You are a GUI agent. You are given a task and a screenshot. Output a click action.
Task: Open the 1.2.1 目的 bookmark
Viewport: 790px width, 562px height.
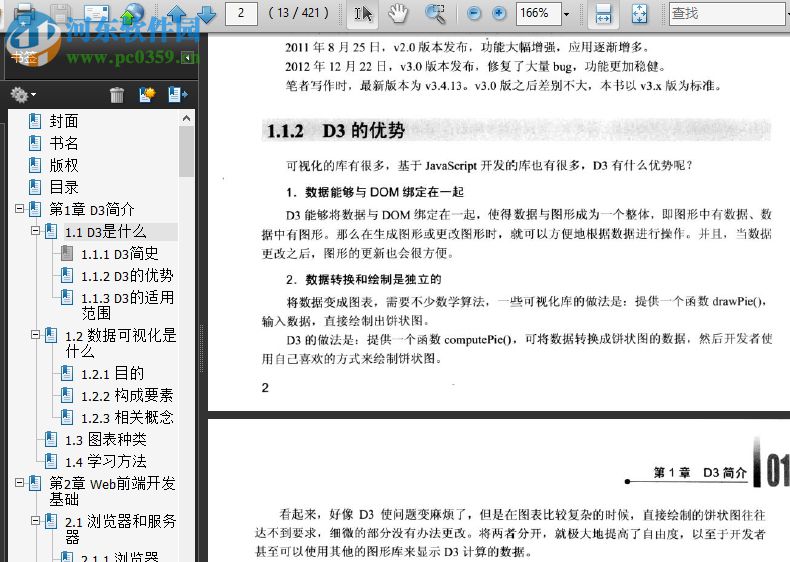112,373
